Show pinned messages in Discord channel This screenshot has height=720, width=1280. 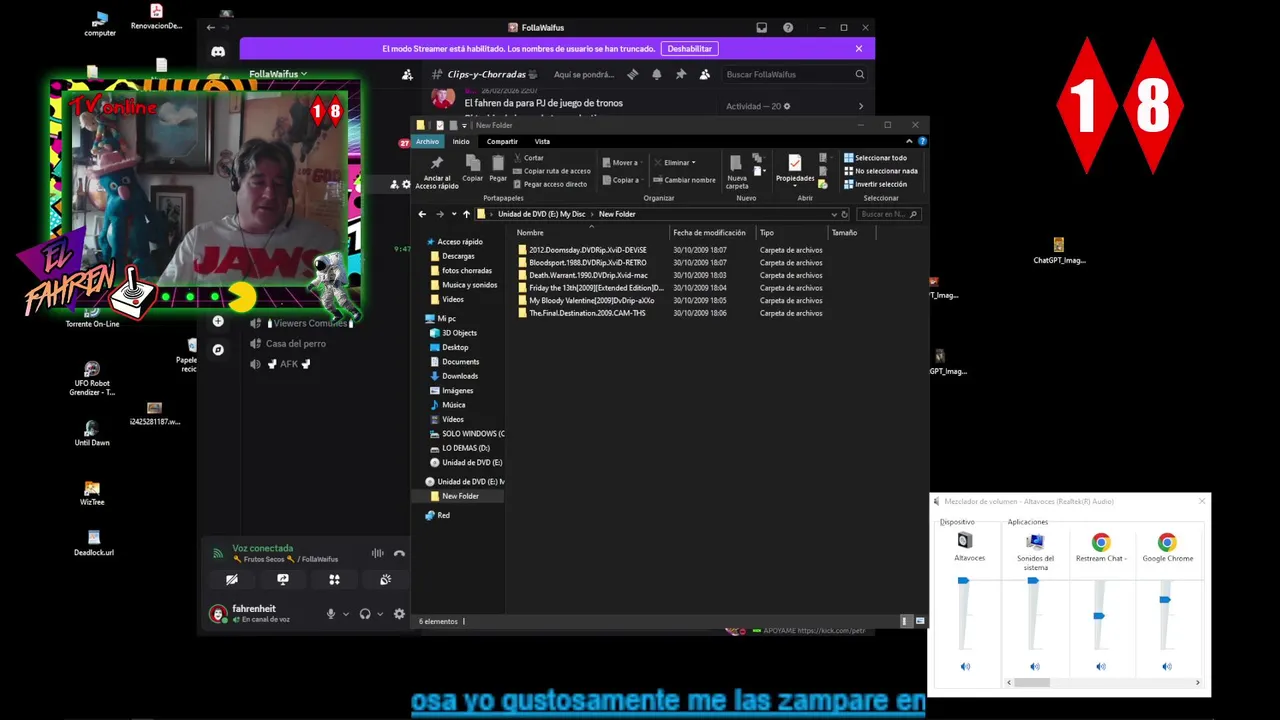(681, 74)
